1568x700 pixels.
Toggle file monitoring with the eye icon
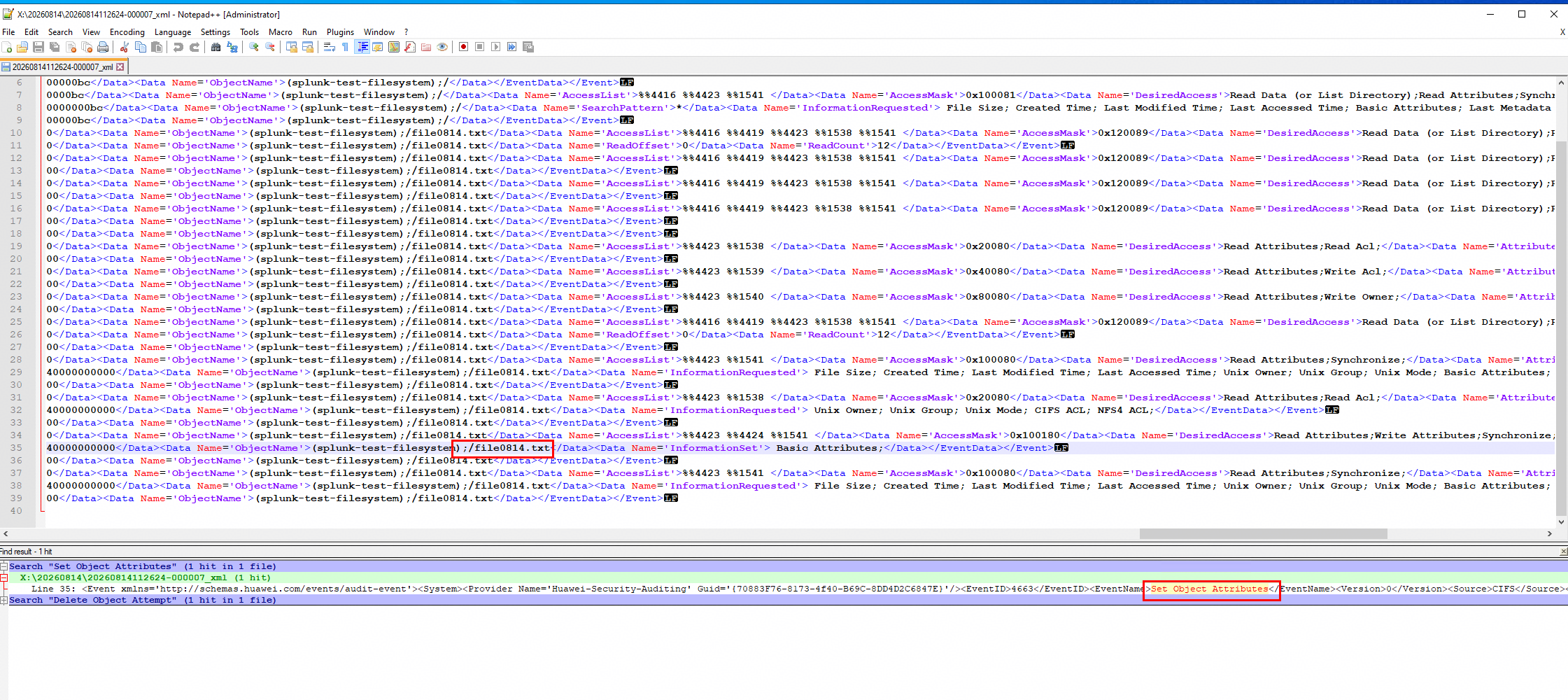(442, 47)
